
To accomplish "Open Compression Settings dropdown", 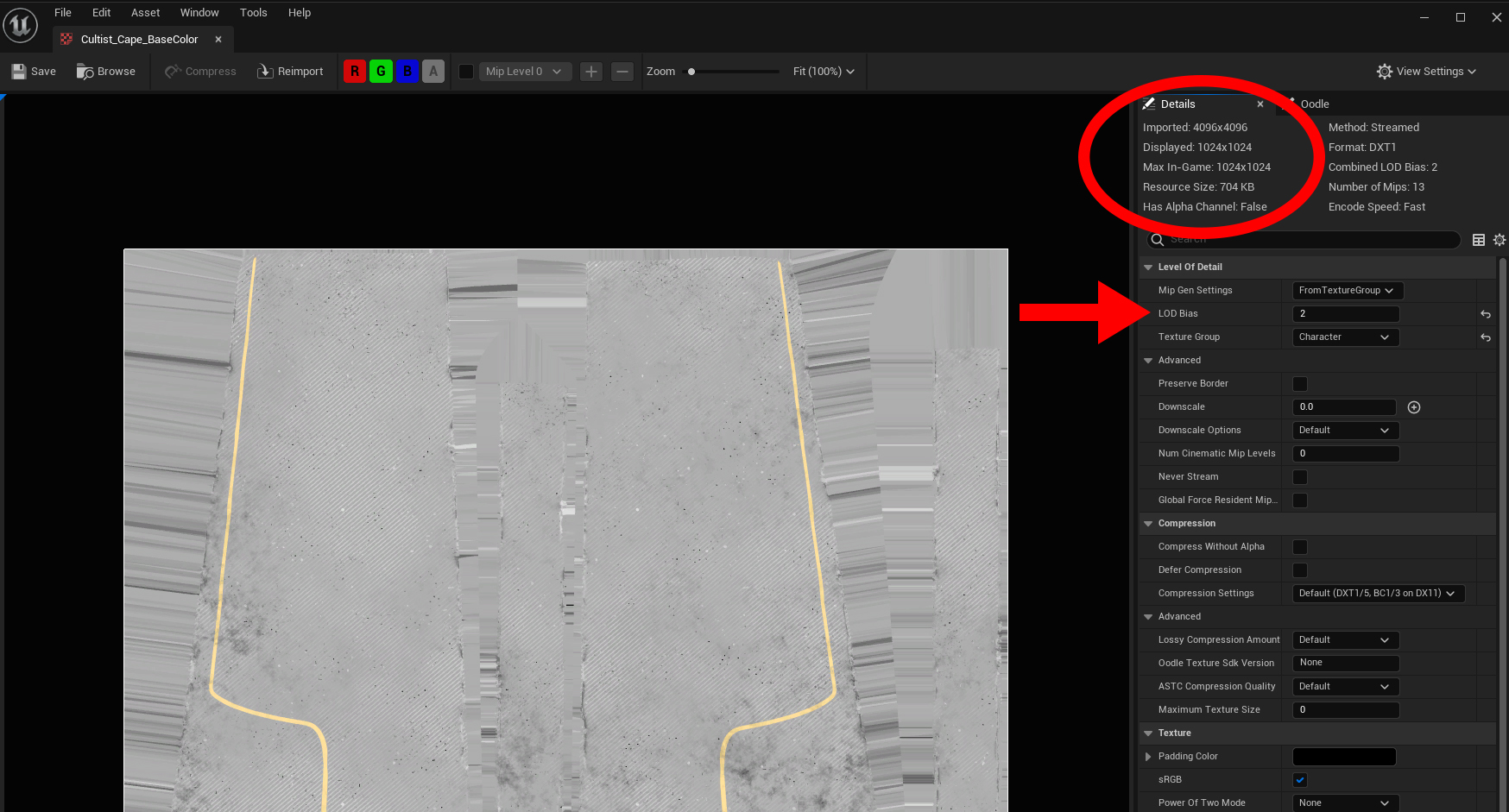I will (1379, 594).
